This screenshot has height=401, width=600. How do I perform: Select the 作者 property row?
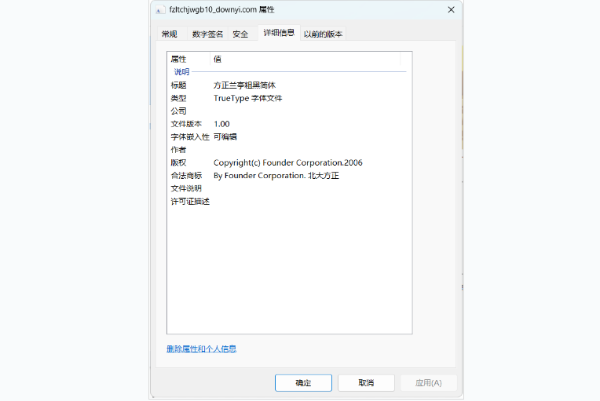289,150
